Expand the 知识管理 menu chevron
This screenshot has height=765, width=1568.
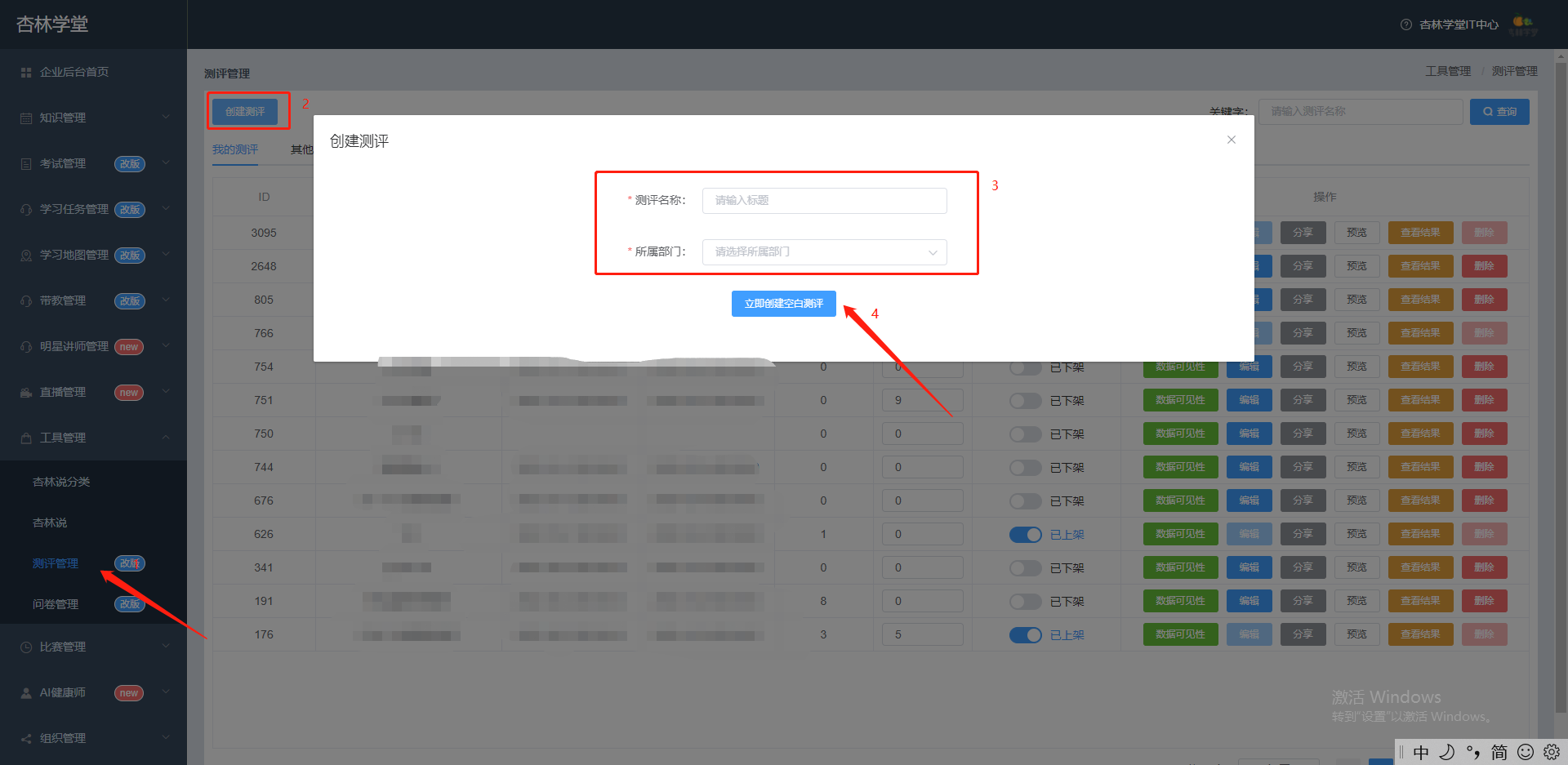click(x=166, y=118)
